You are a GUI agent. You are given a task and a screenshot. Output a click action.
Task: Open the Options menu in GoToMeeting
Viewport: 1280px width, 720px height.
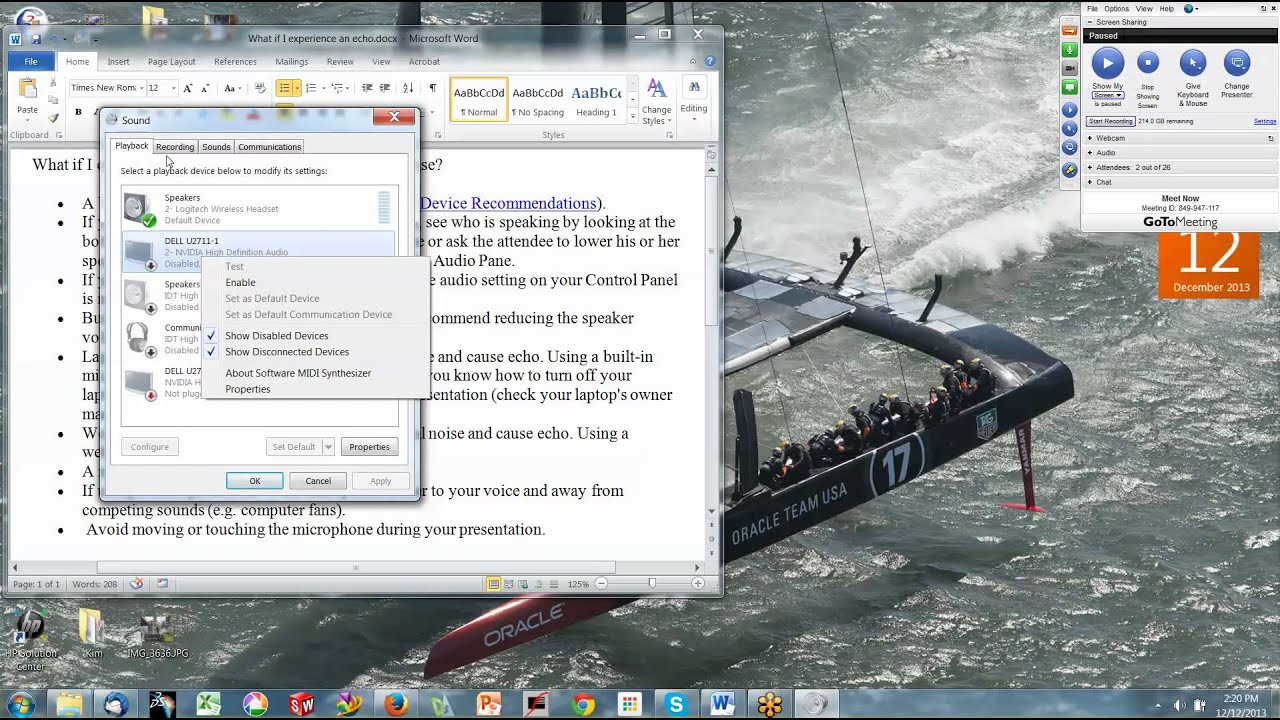click(x=1117, y=8)
